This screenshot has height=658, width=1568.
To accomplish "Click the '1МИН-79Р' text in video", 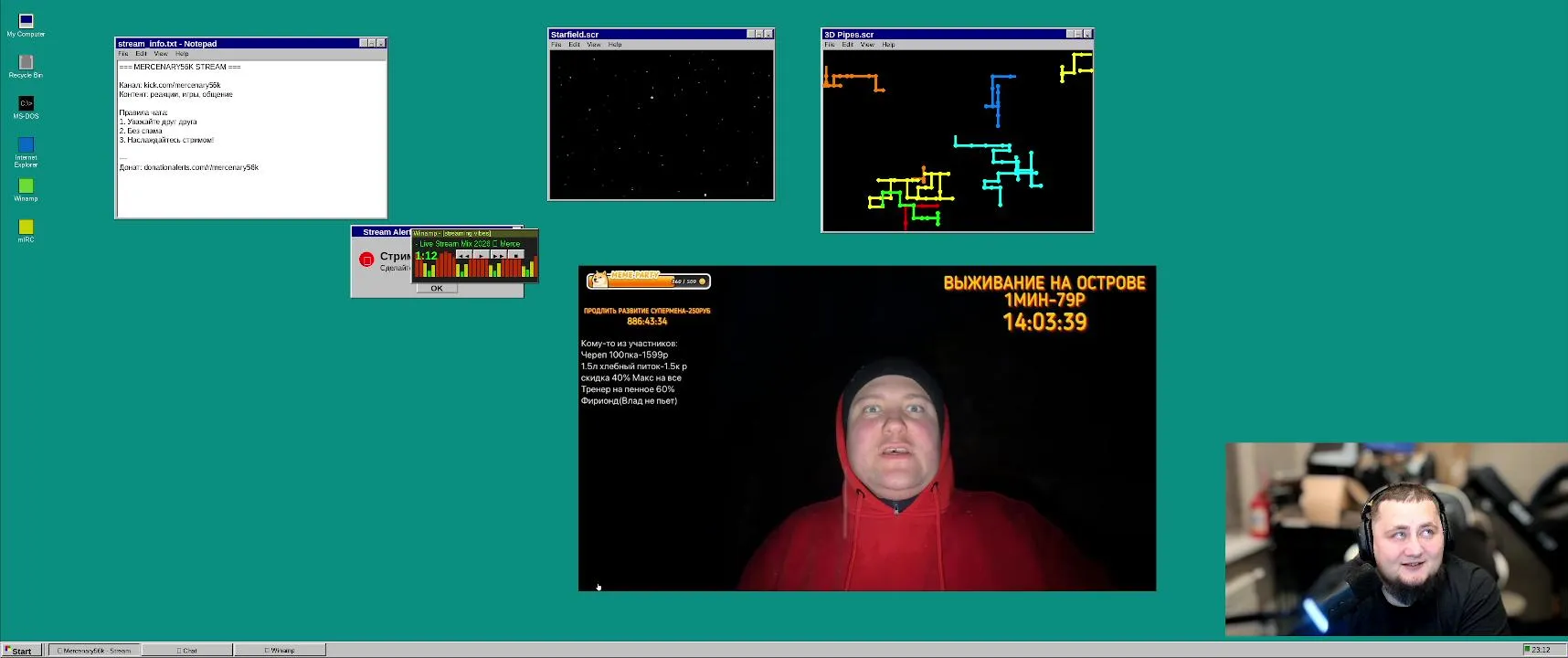I will (x=1044, y=301).
